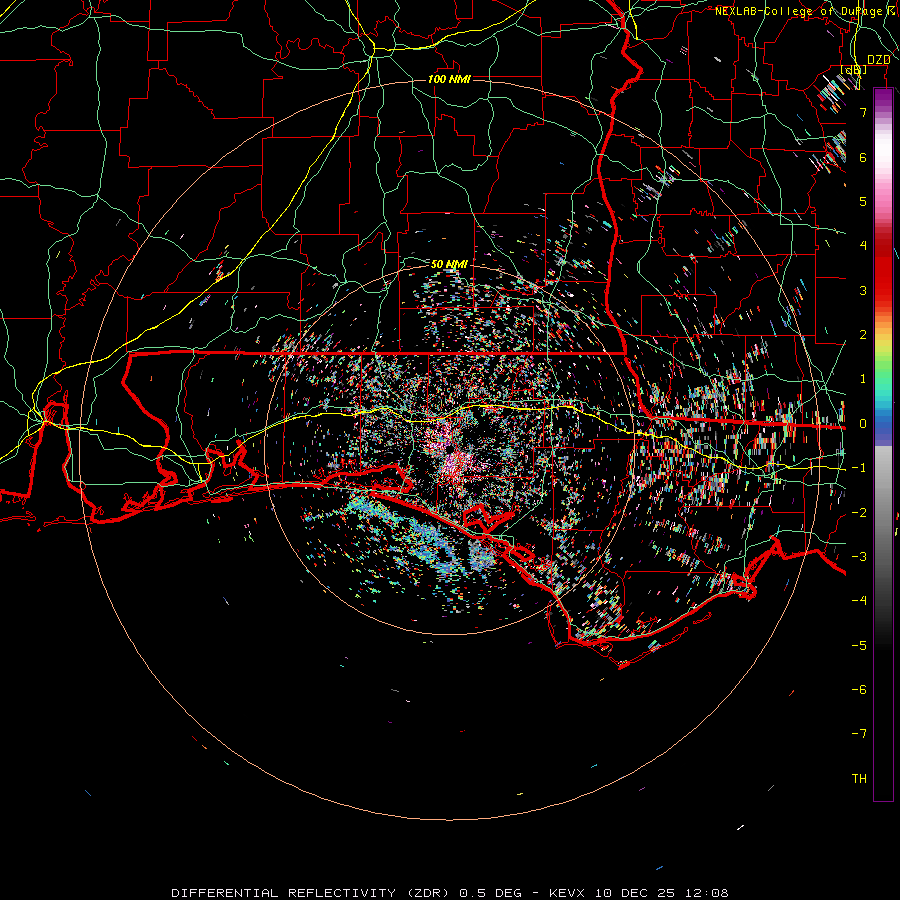This screenshot has height=900, width=900.
Task: Click the positive 5 scale value
Action: pos(863,201)
